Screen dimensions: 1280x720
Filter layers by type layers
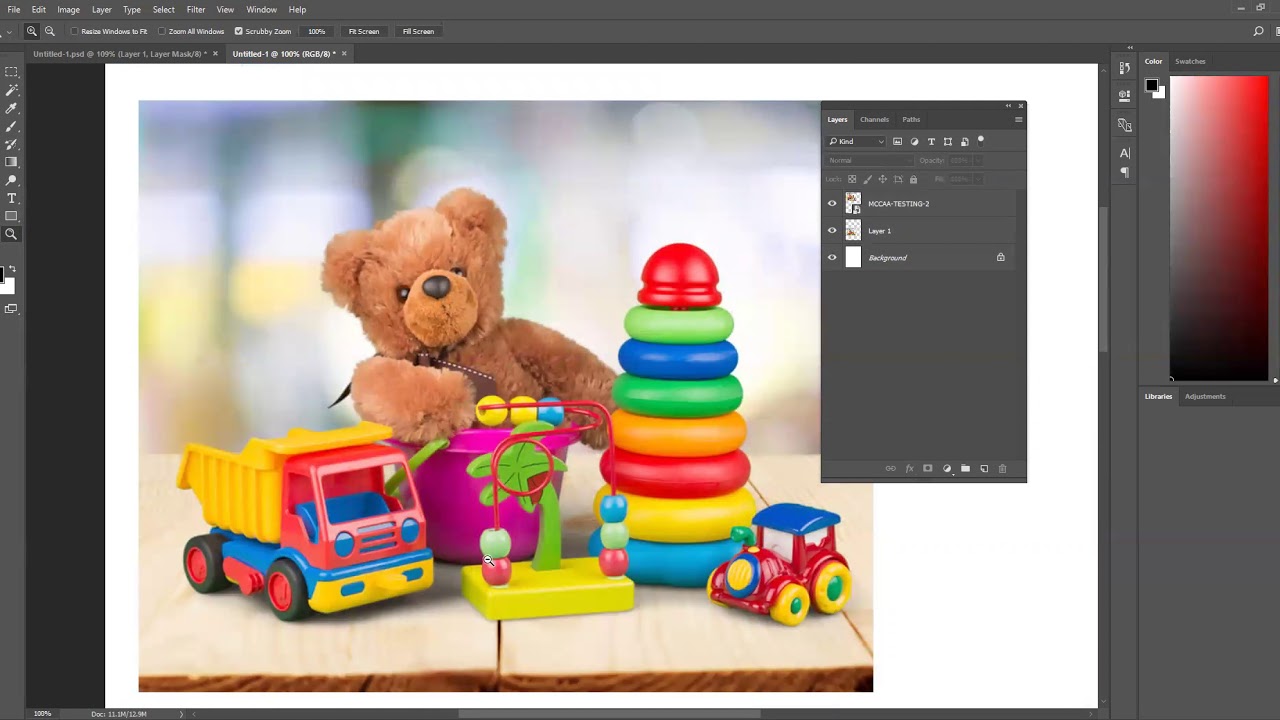931,142
